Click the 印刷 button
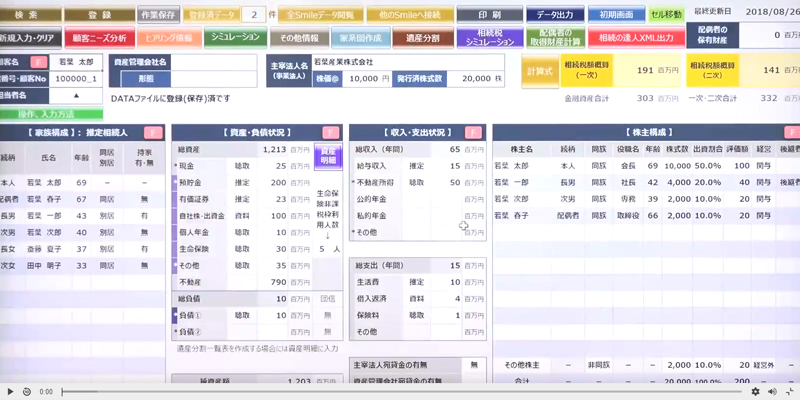The width and height of the screenshot is (800, 400). (x=490, y=15)
